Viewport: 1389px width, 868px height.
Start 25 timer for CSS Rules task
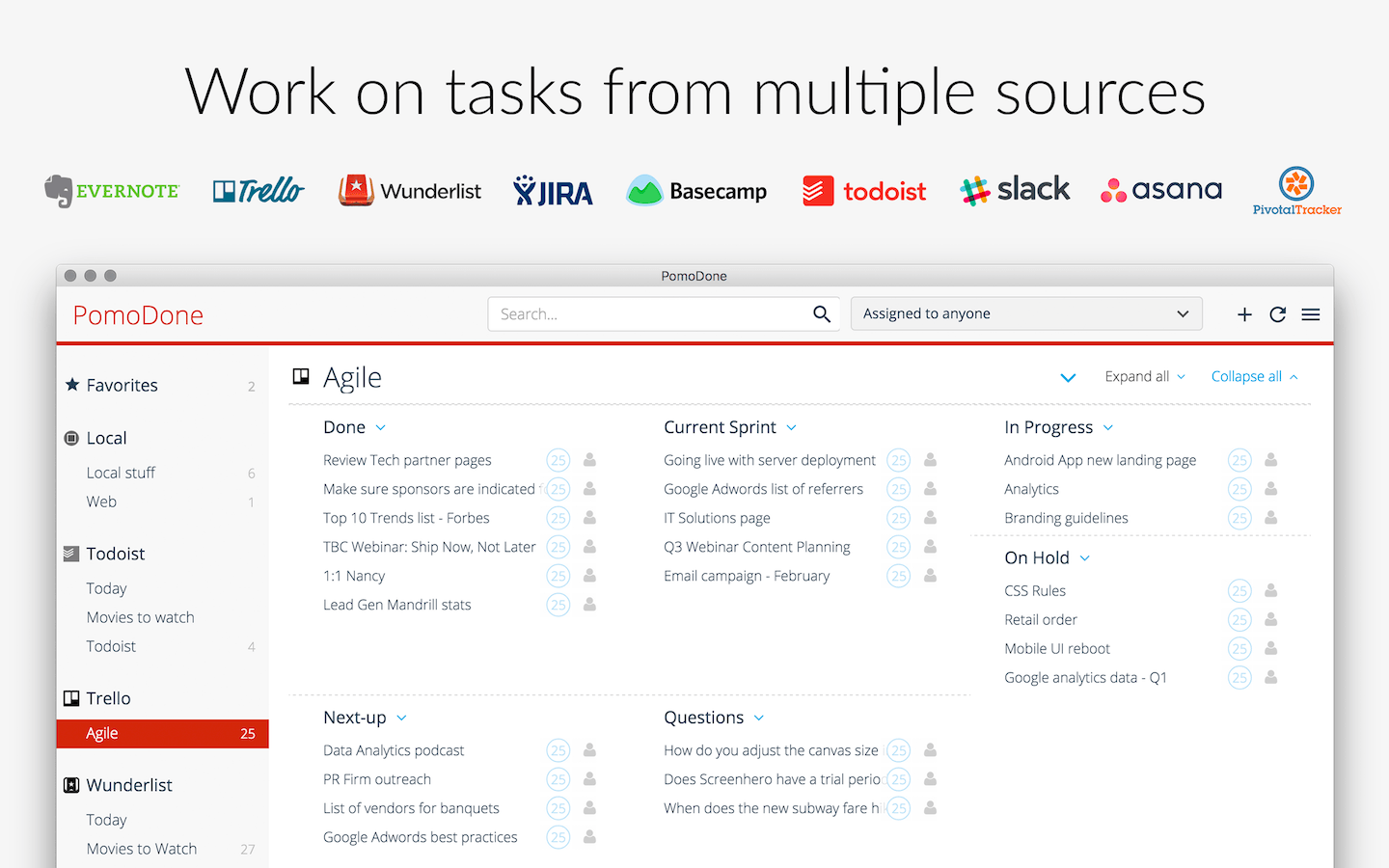click(1239, 590)
